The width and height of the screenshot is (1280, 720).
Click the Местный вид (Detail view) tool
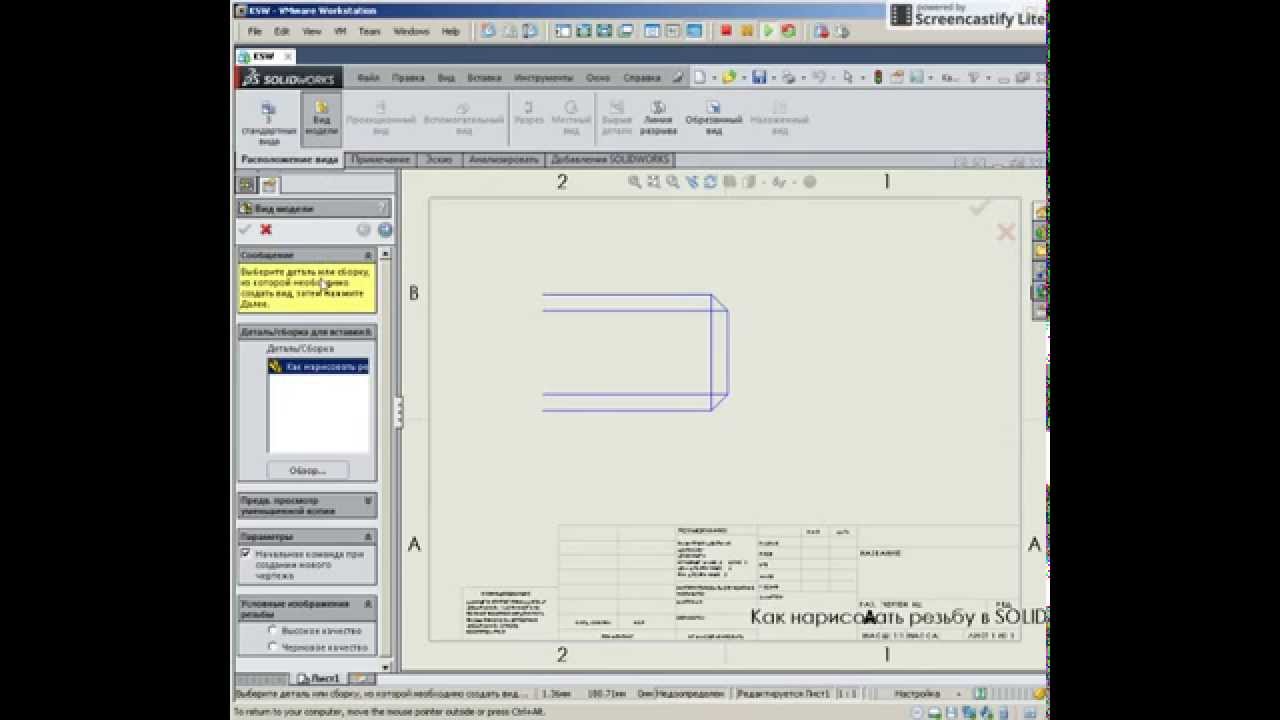point(570,118)
